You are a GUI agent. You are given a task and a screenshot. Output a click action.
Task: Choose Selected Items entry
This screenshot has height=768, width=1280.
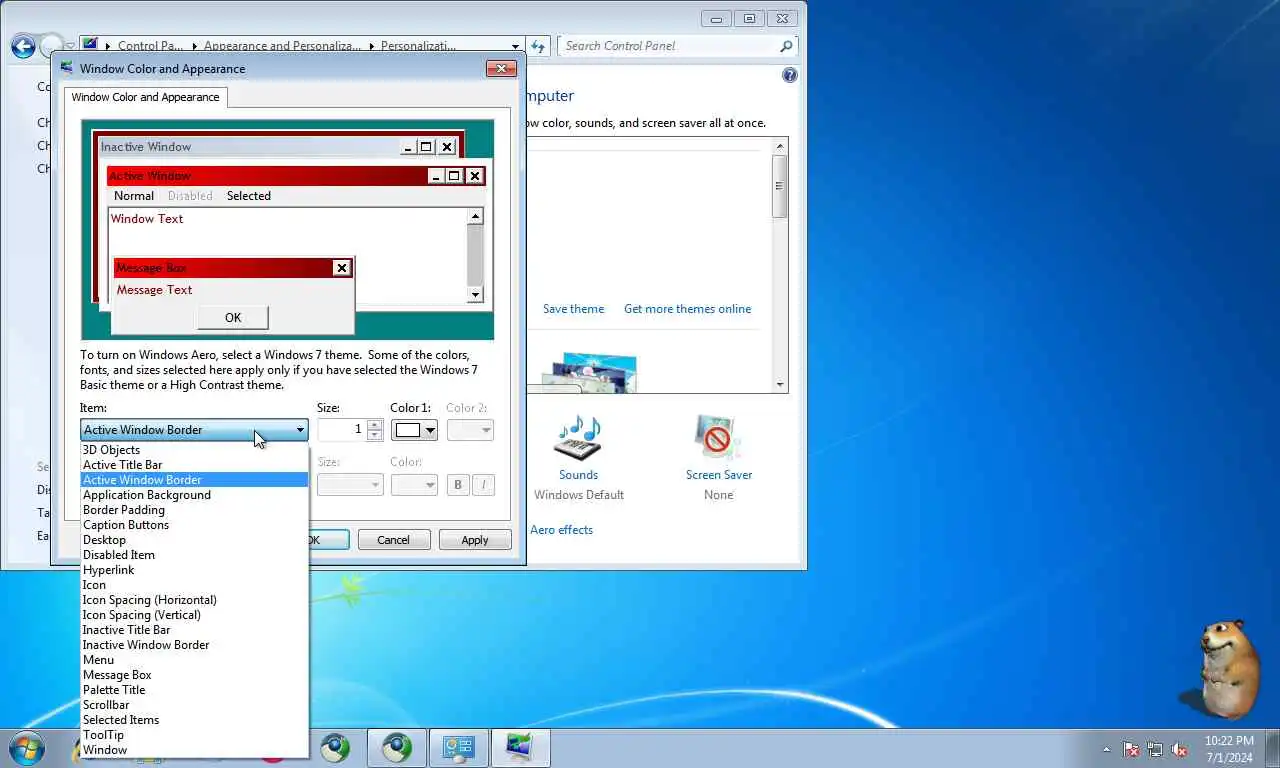coord(194,720)
